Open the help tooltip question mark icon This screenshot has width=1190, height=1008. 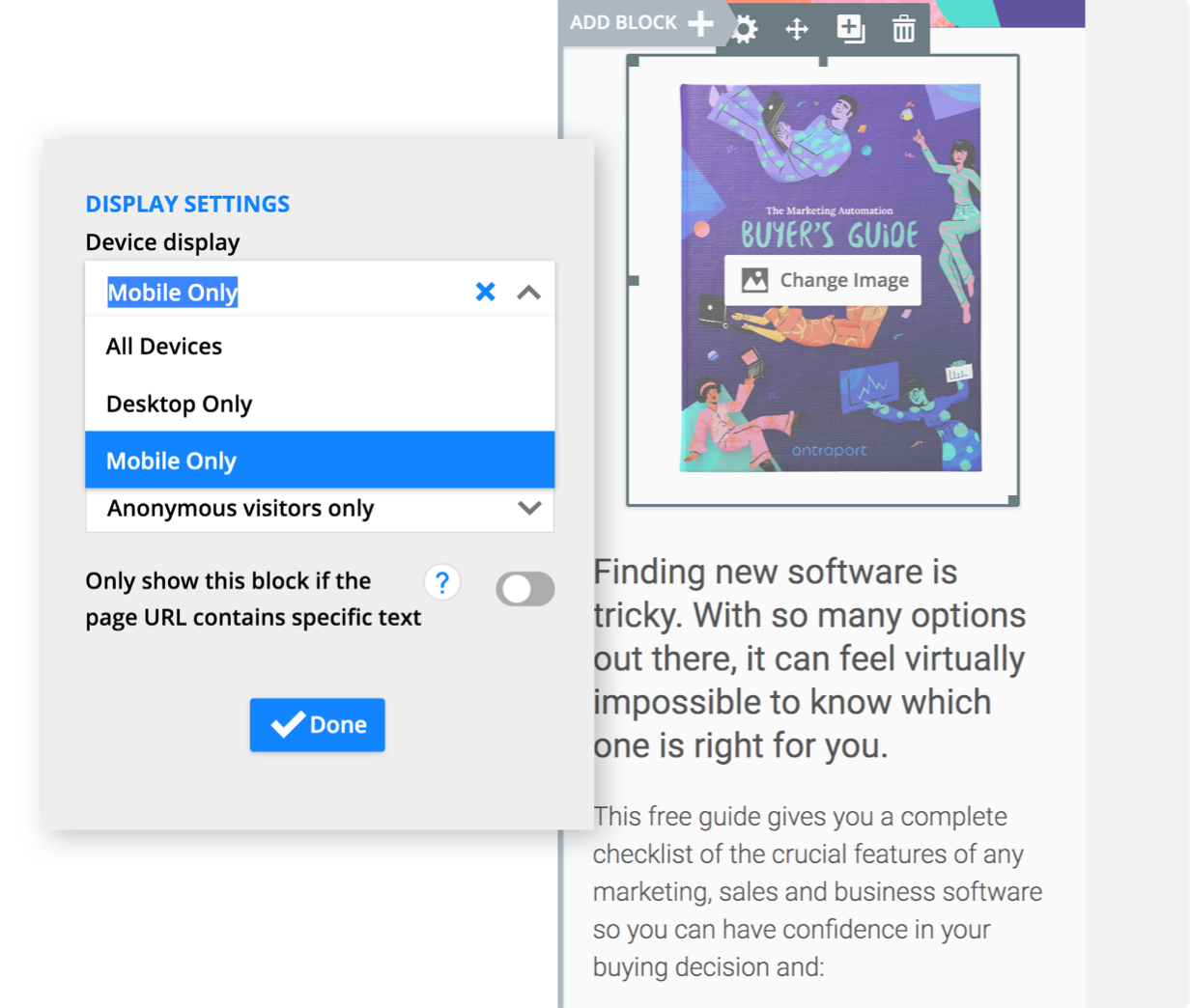[442, 582]
